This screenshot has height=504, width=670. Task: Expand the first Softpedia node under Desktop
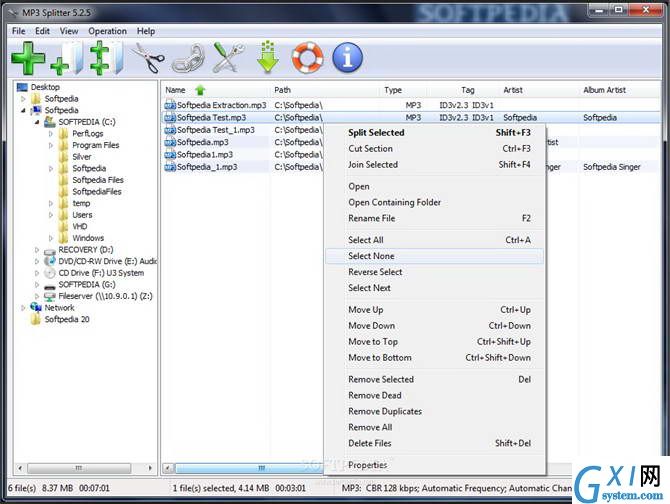coord(23,99)
